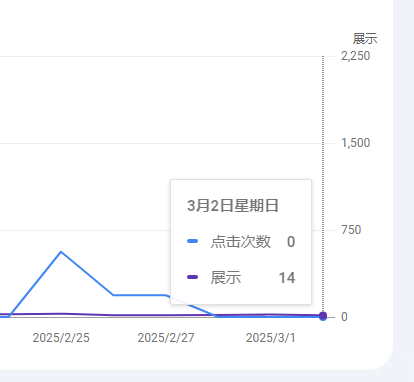Click the 点击次数 label in the tooltip
The width and height of the screenshot is (414, 382).
[x=241, y=241]
